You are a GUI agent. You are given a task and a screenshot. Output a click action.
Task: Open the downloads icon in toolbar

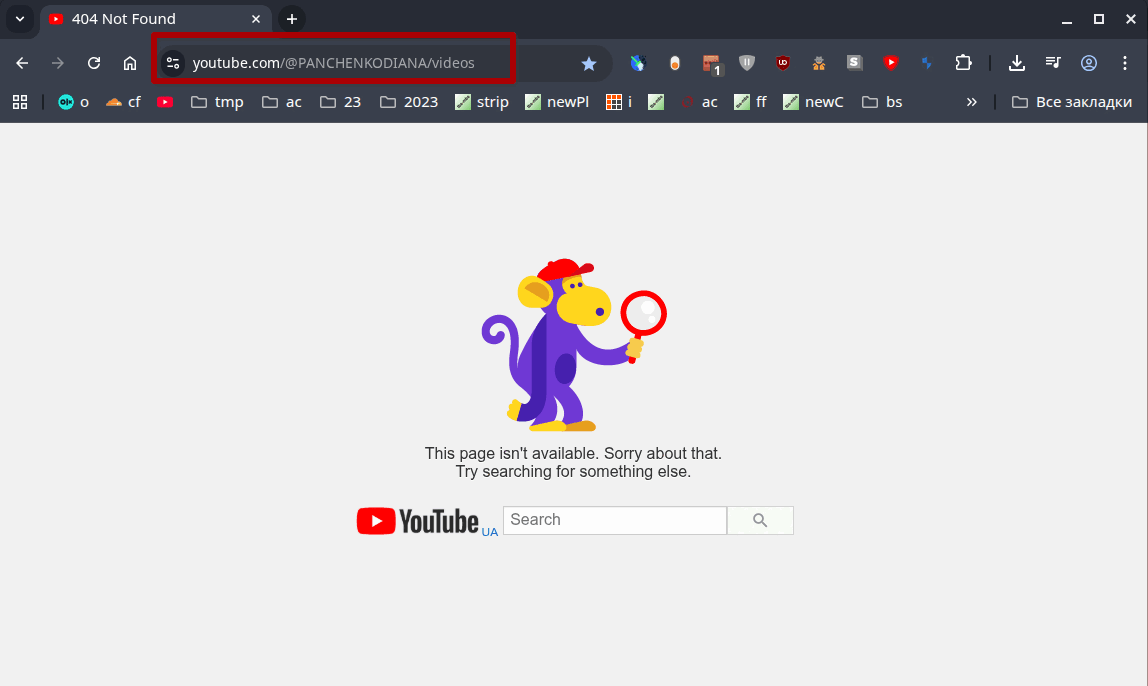1016,63
